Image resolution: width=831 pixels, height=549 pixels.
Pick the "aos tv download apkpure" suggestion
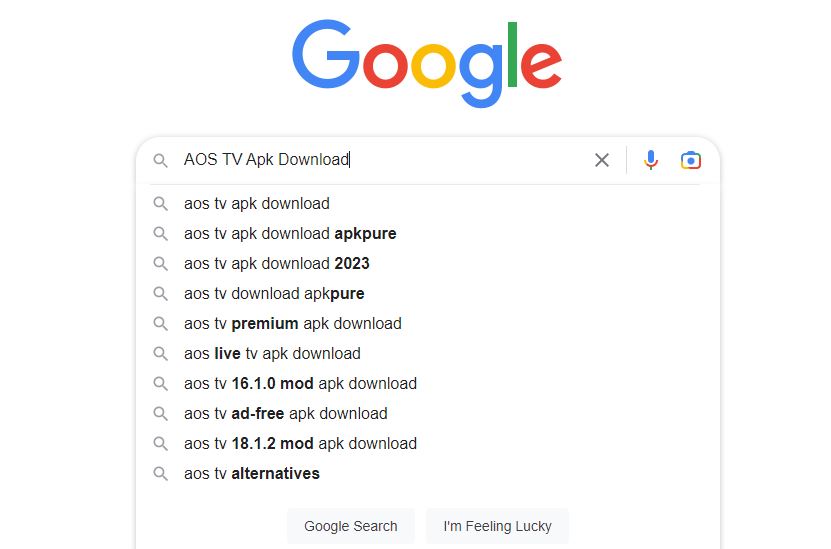[x=274, y=294]
